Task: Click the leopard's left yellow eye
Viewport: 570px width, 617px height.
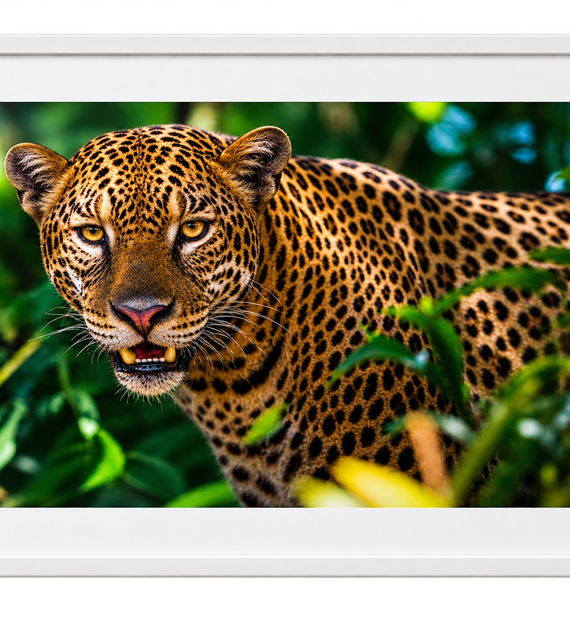Action: point(92,234)
